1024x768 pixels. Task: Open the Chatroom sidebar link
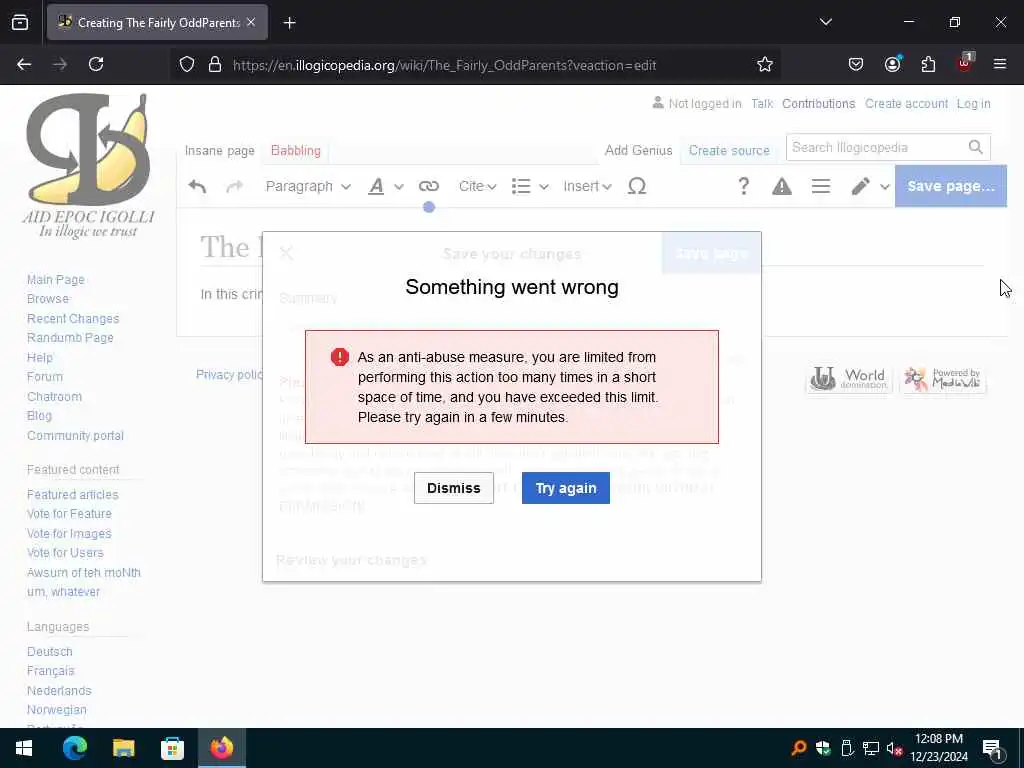54,396
